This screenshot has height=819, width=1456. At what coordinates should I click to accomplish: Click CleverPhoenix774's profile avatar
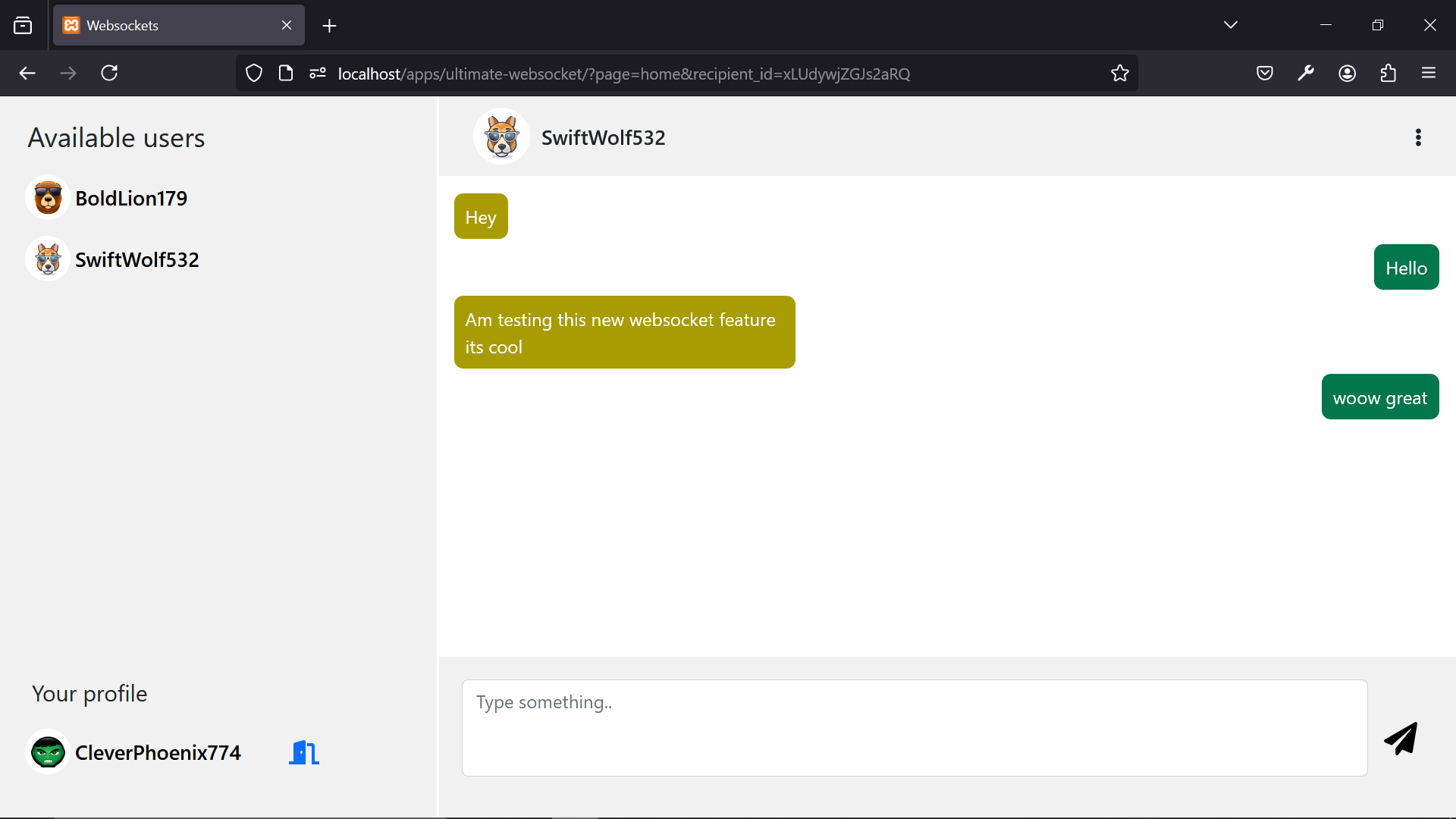point(48,752)
